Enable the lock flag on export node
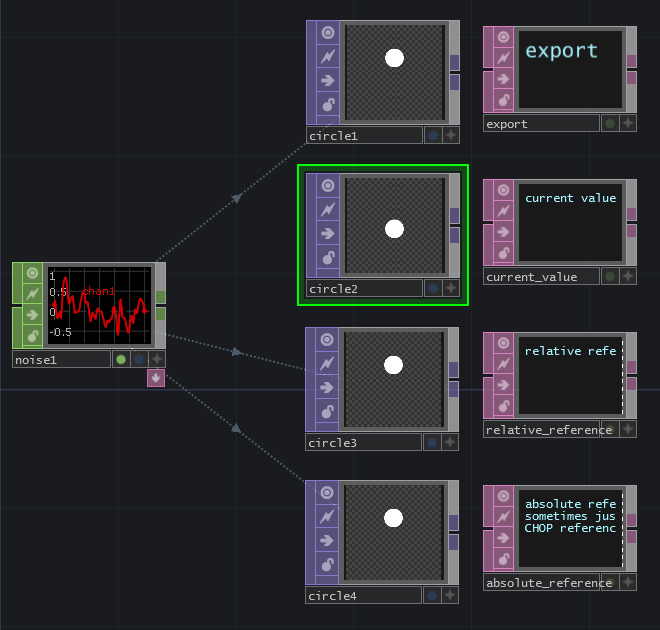 [x=504, y=99]
